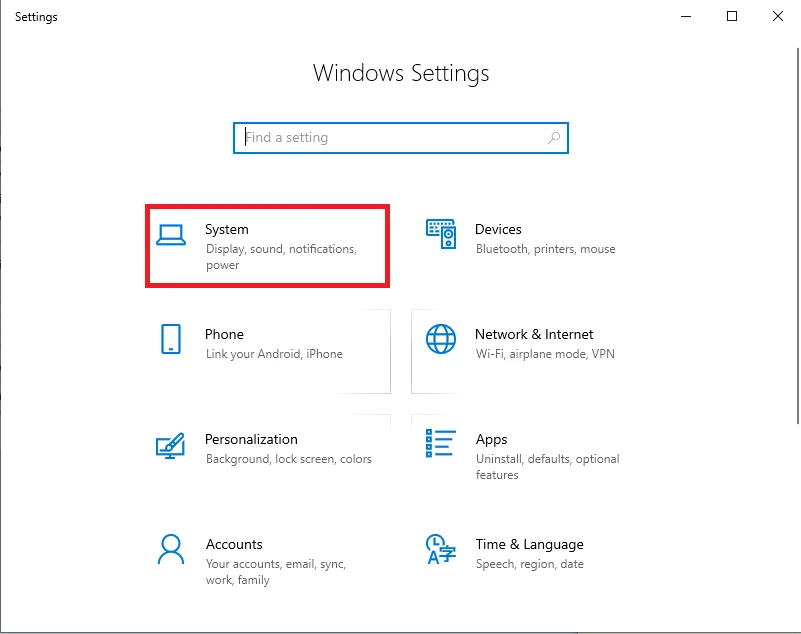Open the Apps settings label

tap(491, 440)
